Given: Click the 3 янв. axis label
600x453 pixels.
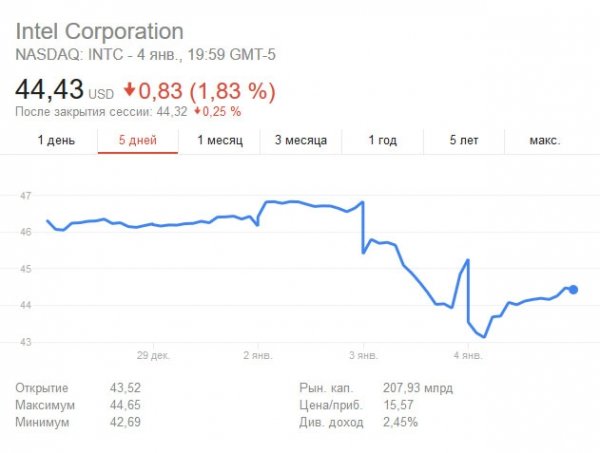Looking at the screenshot, I should (362, 355).
